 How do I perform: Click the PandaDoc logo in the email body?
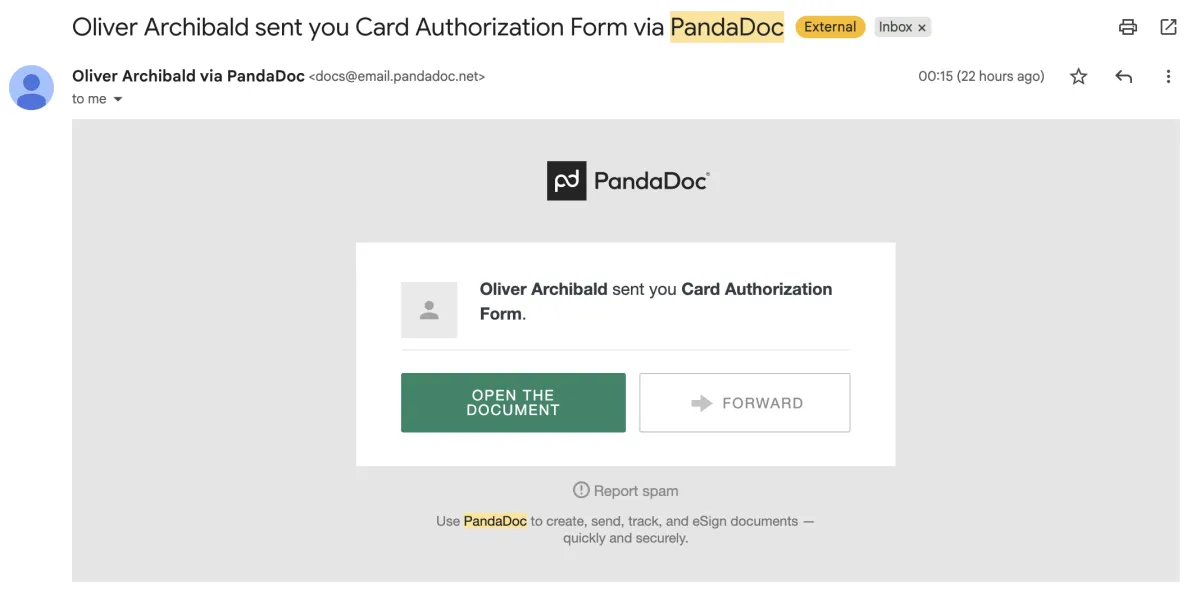tap(628, 181)
